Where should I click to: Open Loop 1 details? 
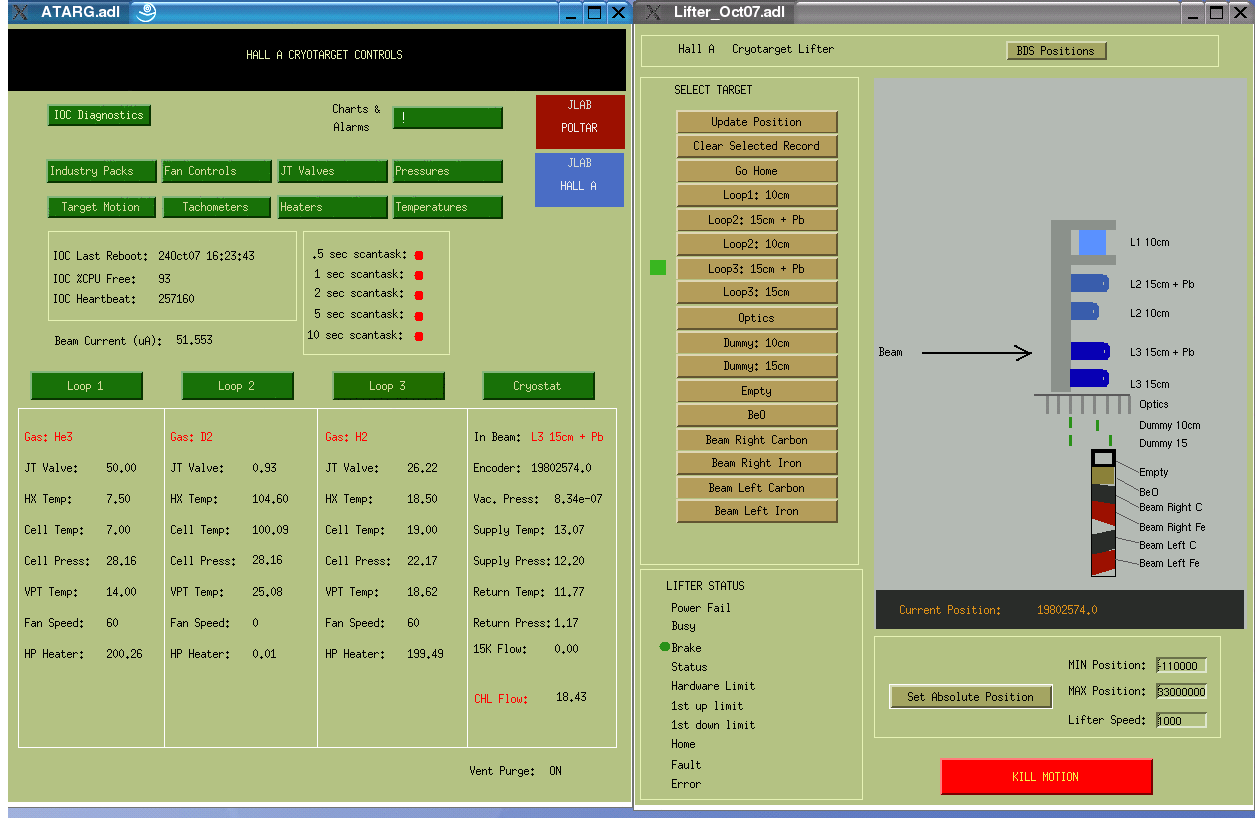pos(87,386)
